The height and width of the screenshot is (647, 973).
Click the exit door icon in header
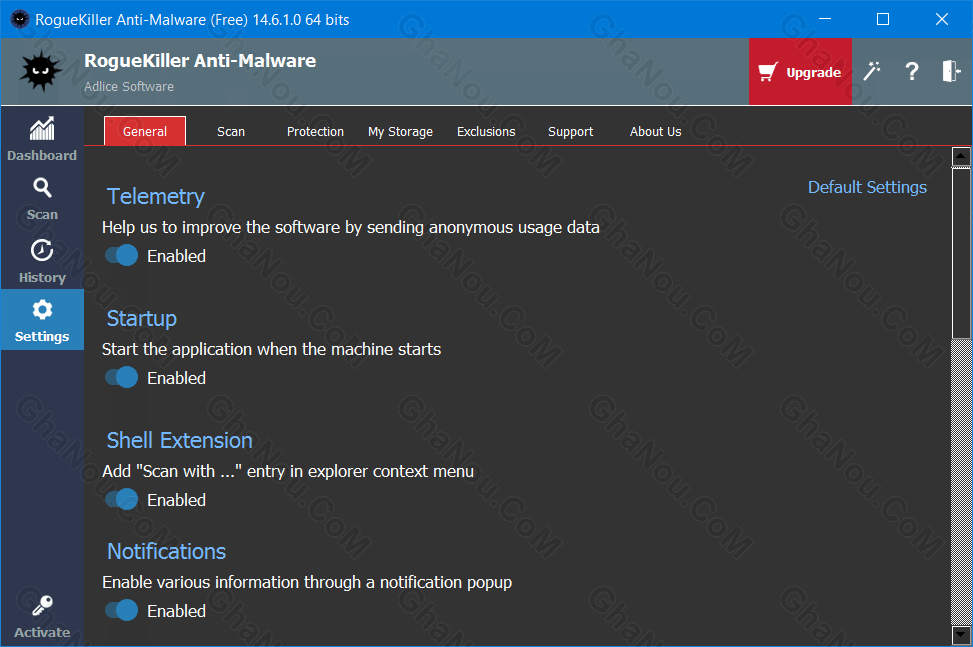click(951, 71)
